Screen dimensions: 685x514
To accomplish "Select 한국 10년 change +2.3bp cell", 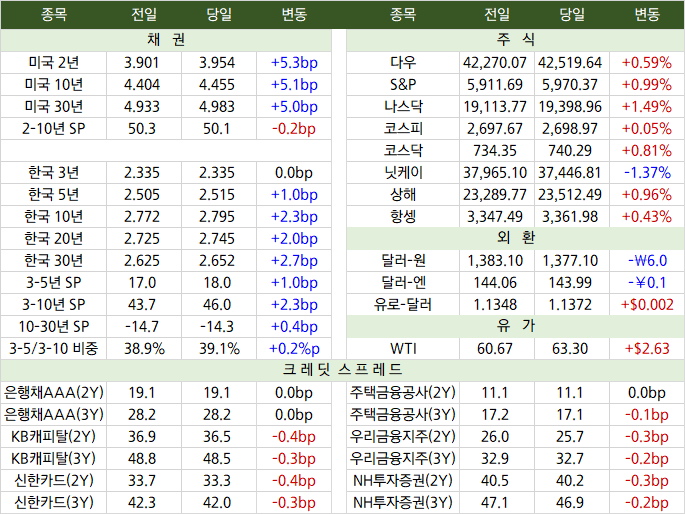I will [x=294, y=217].
